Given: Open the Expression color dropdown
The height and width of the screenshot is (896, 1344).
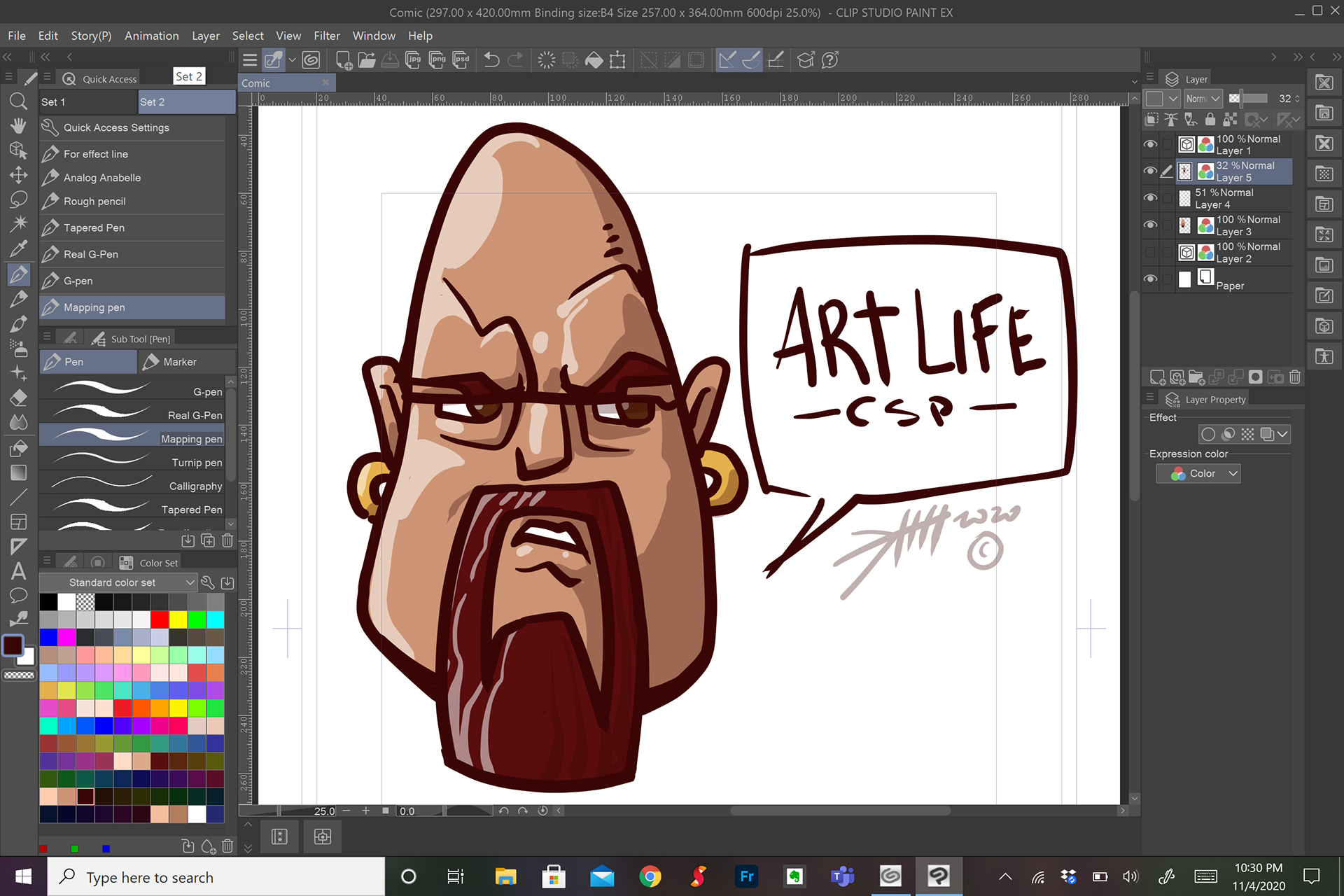Looking at the screenshot, I should pyautogui.click(x=1198, y=474).
